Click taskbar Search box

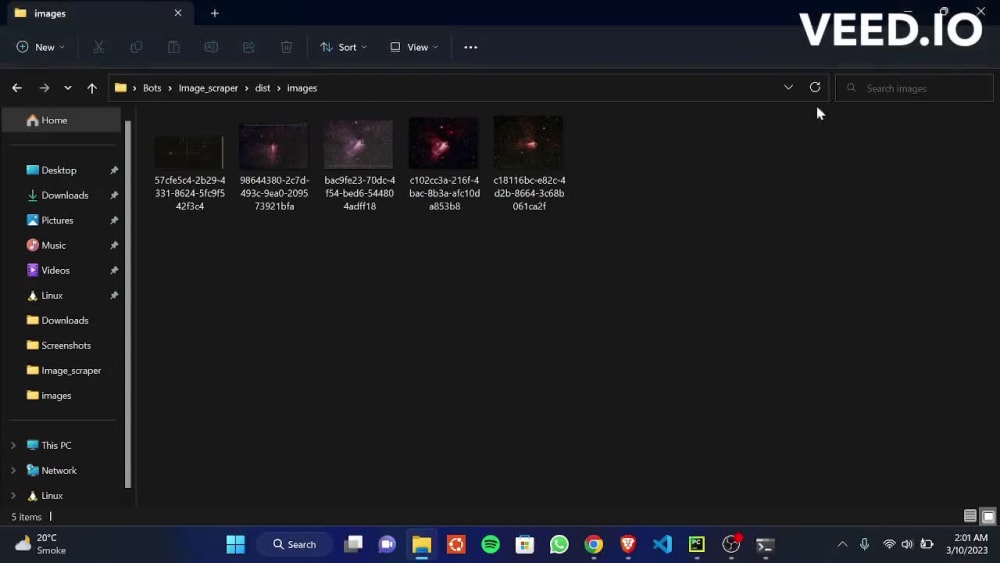(x=295, y=544)
